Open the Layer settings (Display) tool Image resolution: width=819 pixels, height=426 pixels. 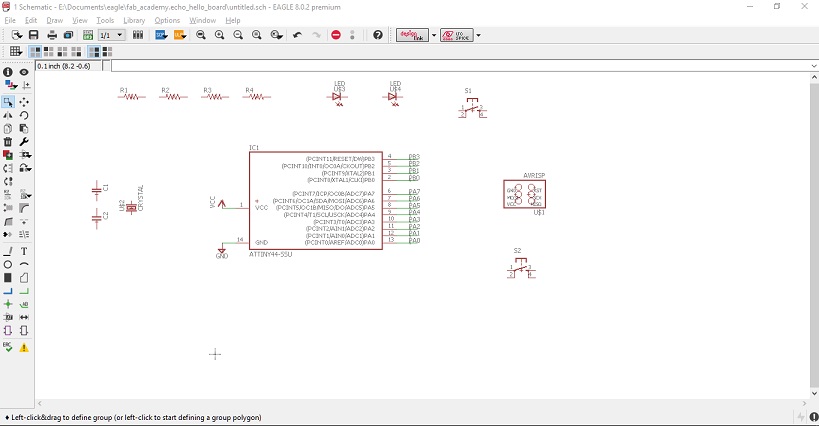click(9, 85)
